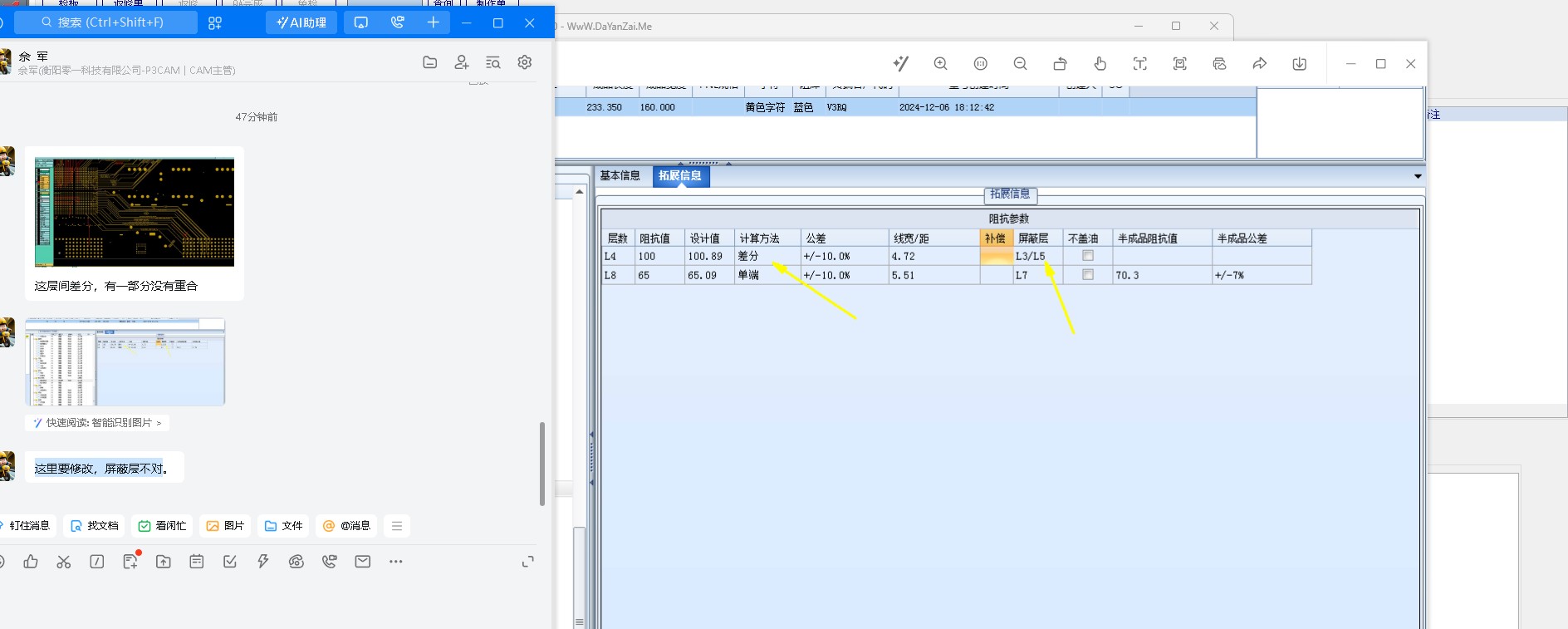1568x629 pixels.
Task: Click the 看闲忙 shortcut
Action: [x=162, y=526]
